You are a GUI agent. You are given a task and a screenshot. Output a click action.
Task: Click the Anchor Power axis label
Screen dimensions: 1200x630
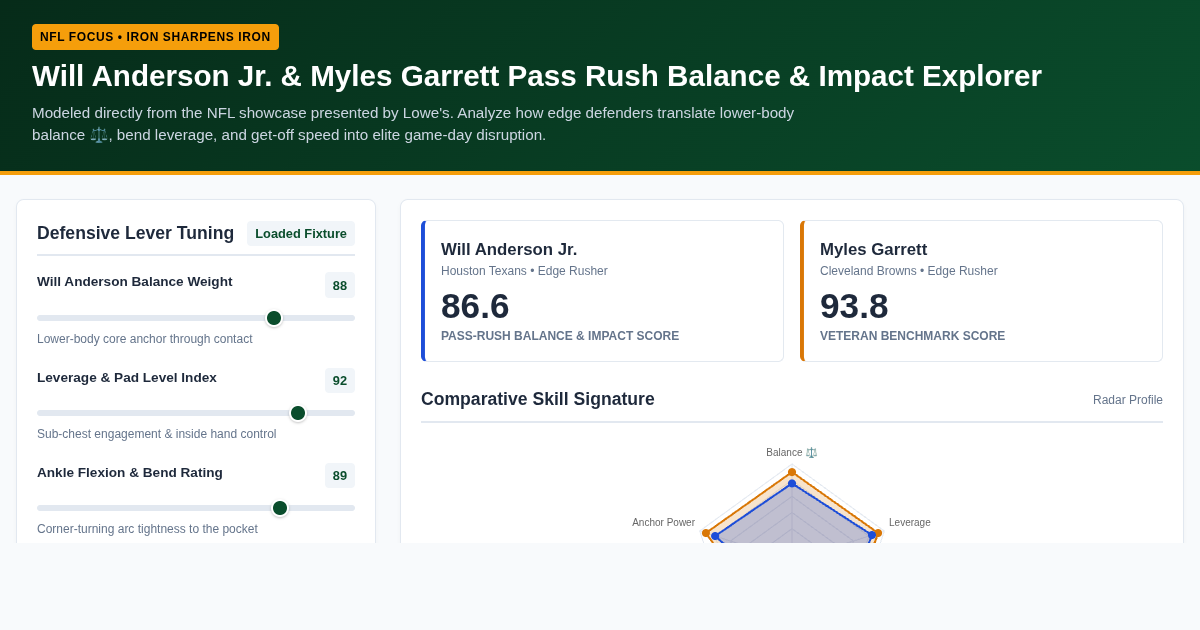(x=663, y=522)
